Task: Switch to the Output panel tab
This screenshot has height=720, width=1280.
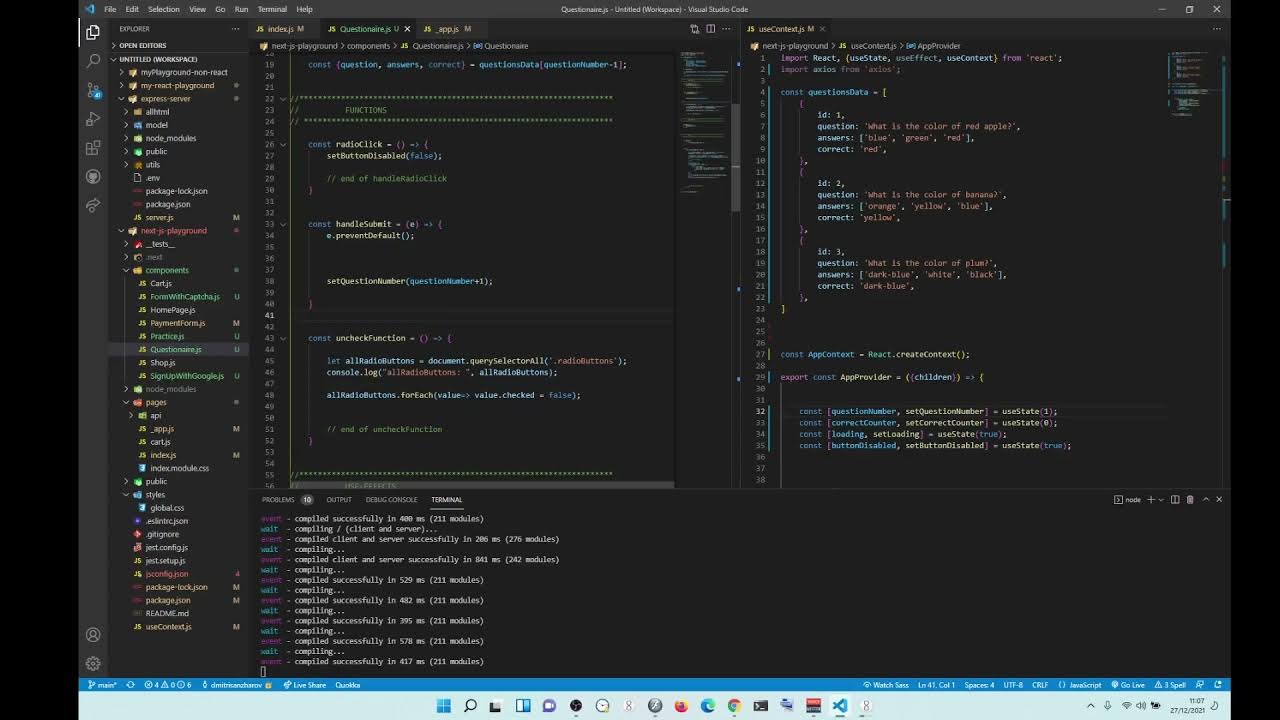Action: tap(339, 499)
